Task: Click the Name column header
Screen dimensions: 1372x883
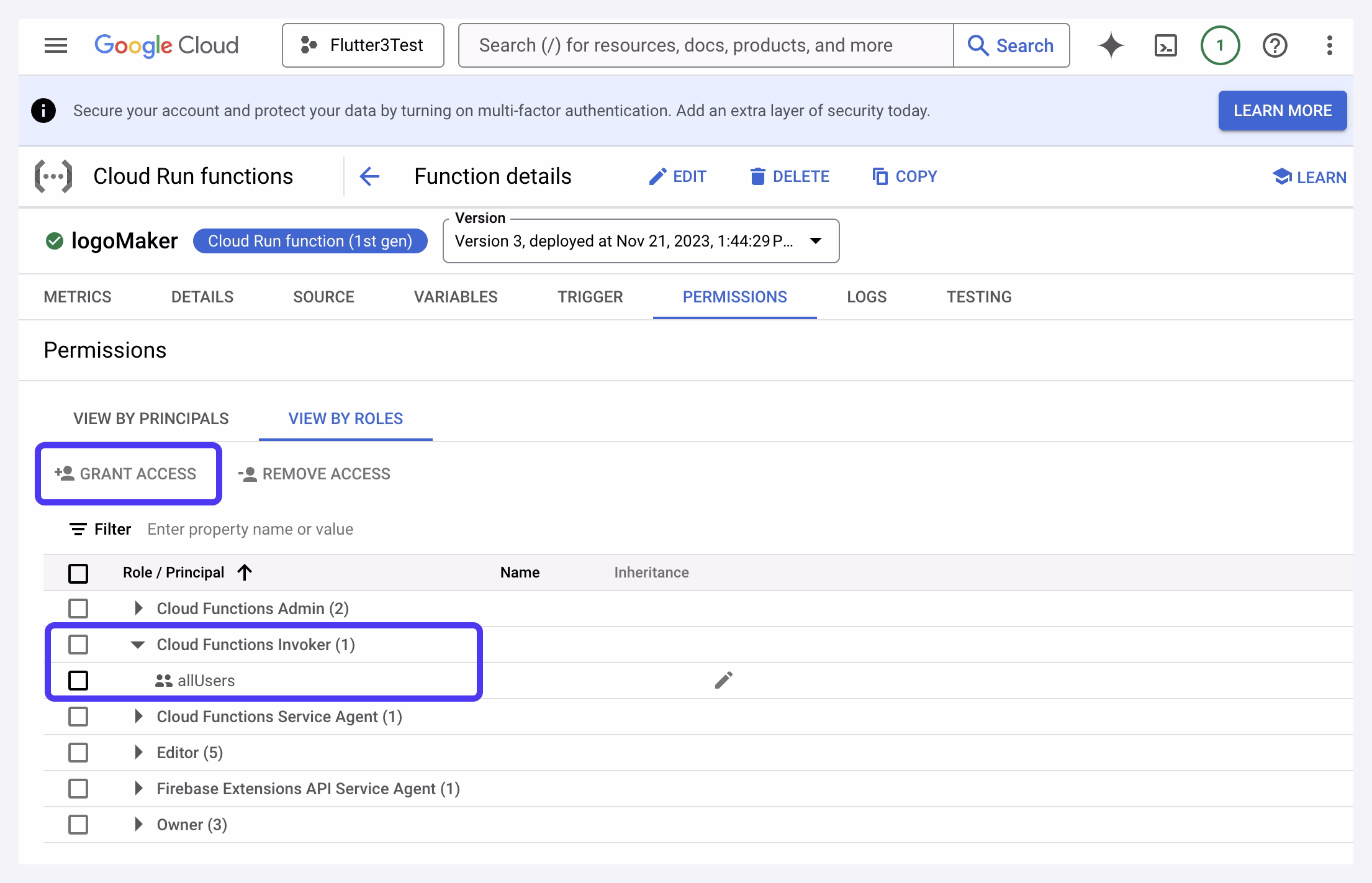Action: 520,573
